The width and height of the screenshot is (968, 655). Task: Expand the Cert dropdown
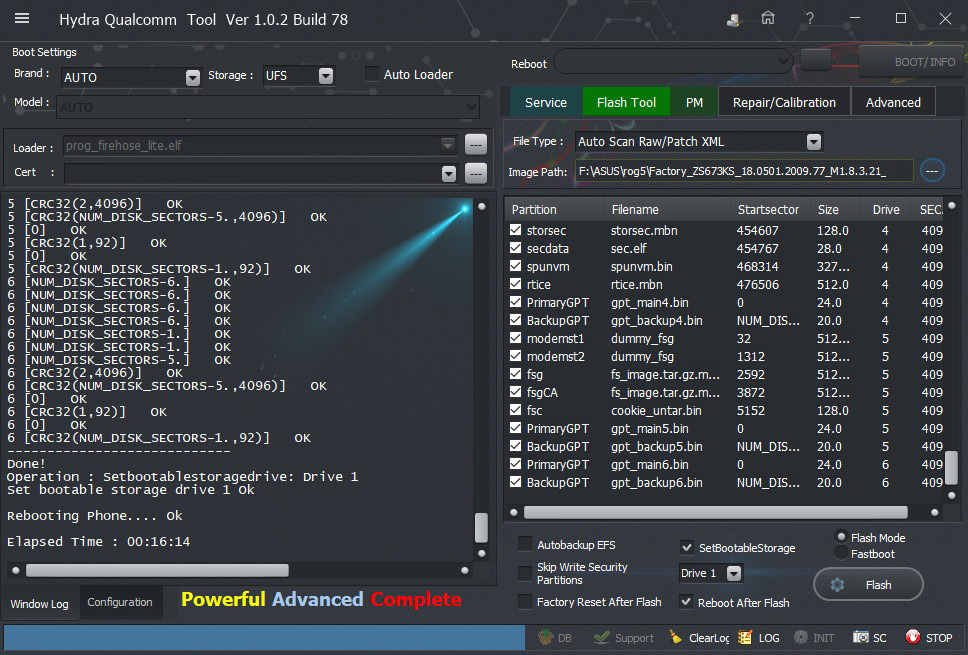pyautogui.click(x=449, y=174)
